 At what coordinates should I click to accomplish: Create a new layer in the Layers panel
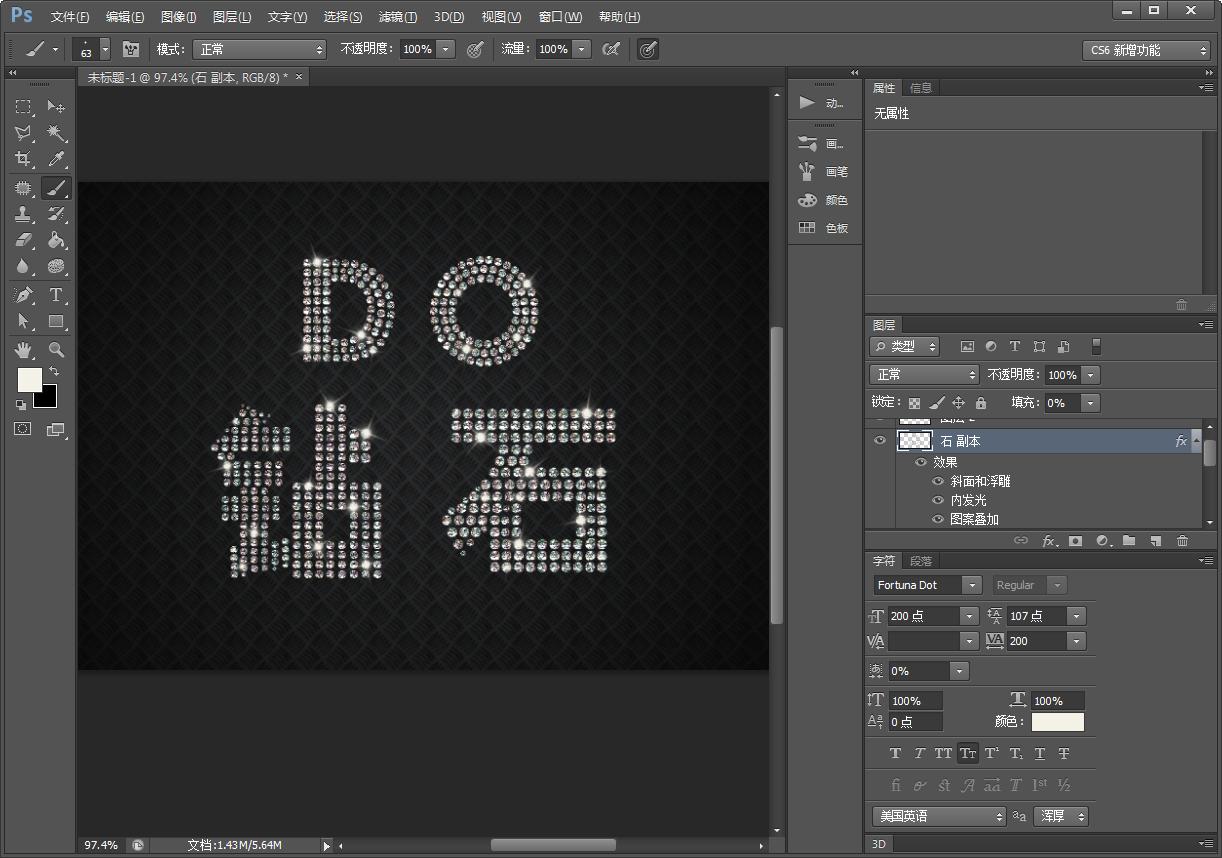click(x=1157, y=540)
